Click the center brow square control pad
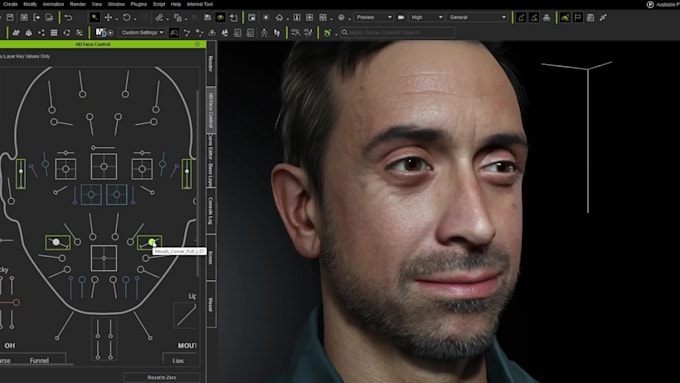680x383 pixels. pos(104,167)
